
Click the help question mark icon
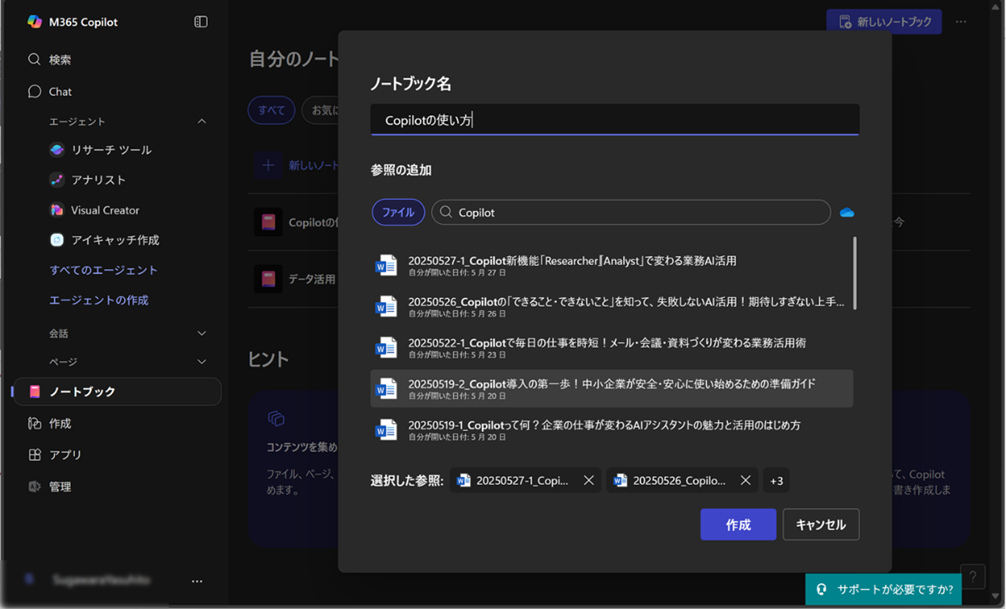click(973, 576)
